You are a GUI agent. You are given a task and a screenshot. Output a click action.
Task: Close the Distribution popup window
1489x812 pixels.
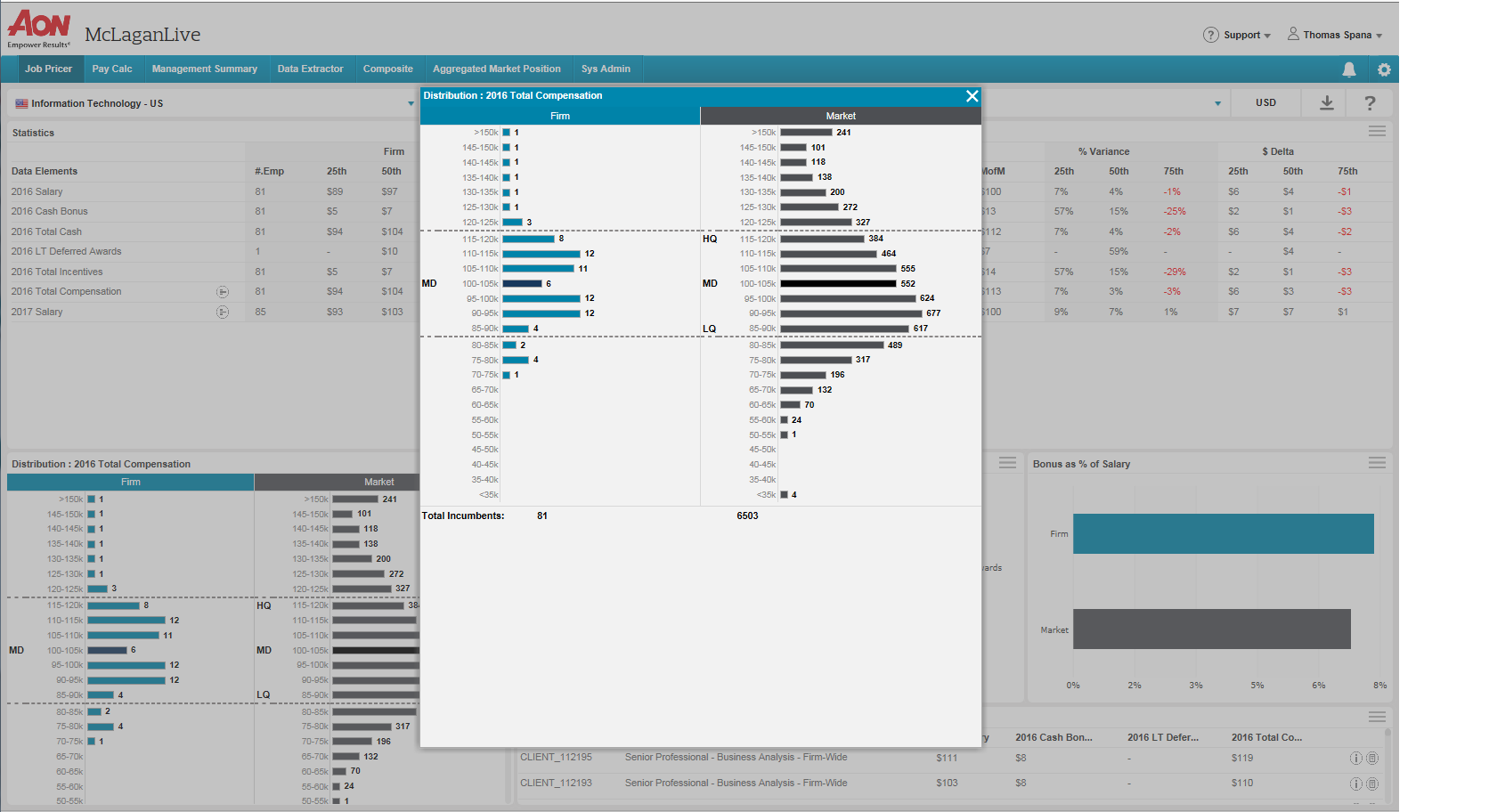[972, 96]
